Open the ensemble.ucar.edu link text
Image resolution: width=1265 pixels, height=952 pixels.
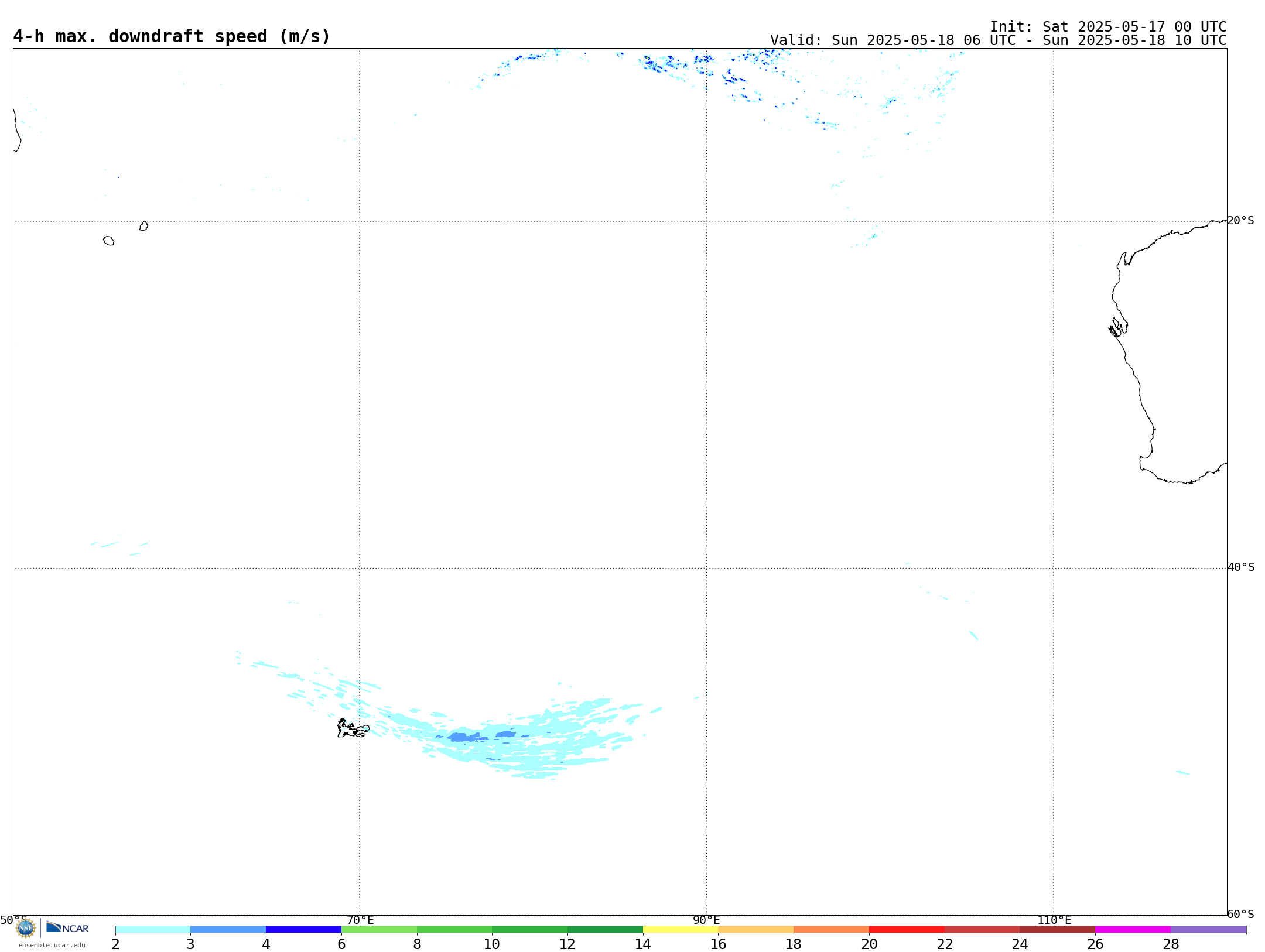pyautogui.click(x=52, y=945)
